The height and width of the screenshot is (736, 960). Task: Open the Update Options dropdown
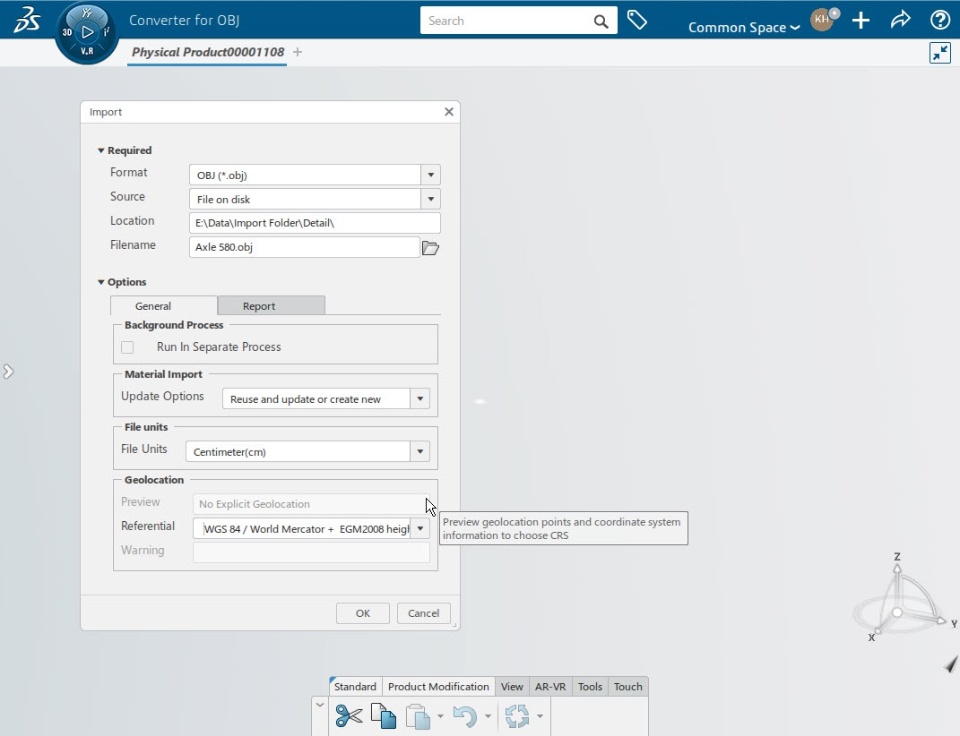[x=420, y=399]
